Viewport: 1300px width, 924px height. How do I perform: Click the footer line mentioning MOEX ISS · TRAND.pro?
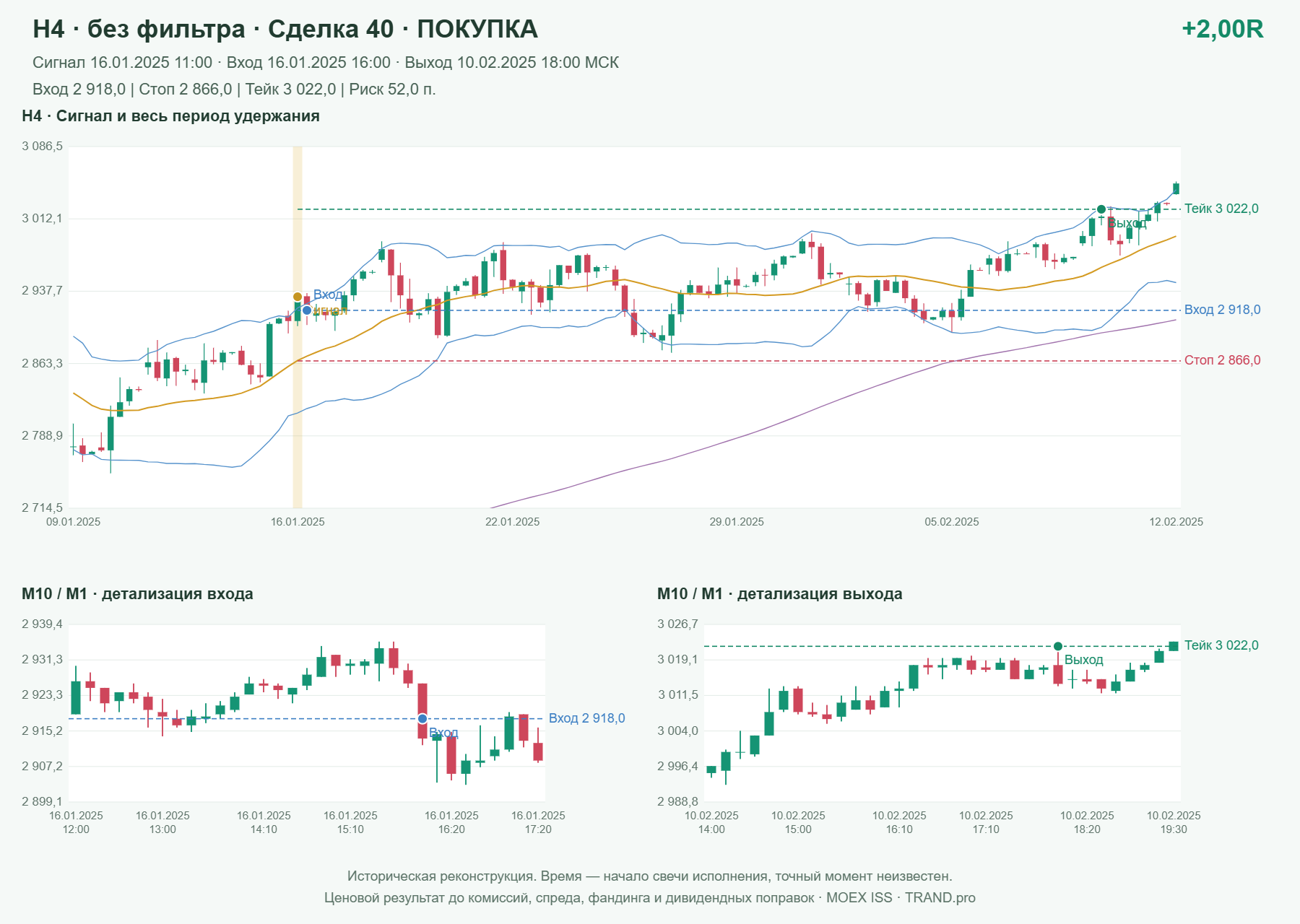click(650, 898)
